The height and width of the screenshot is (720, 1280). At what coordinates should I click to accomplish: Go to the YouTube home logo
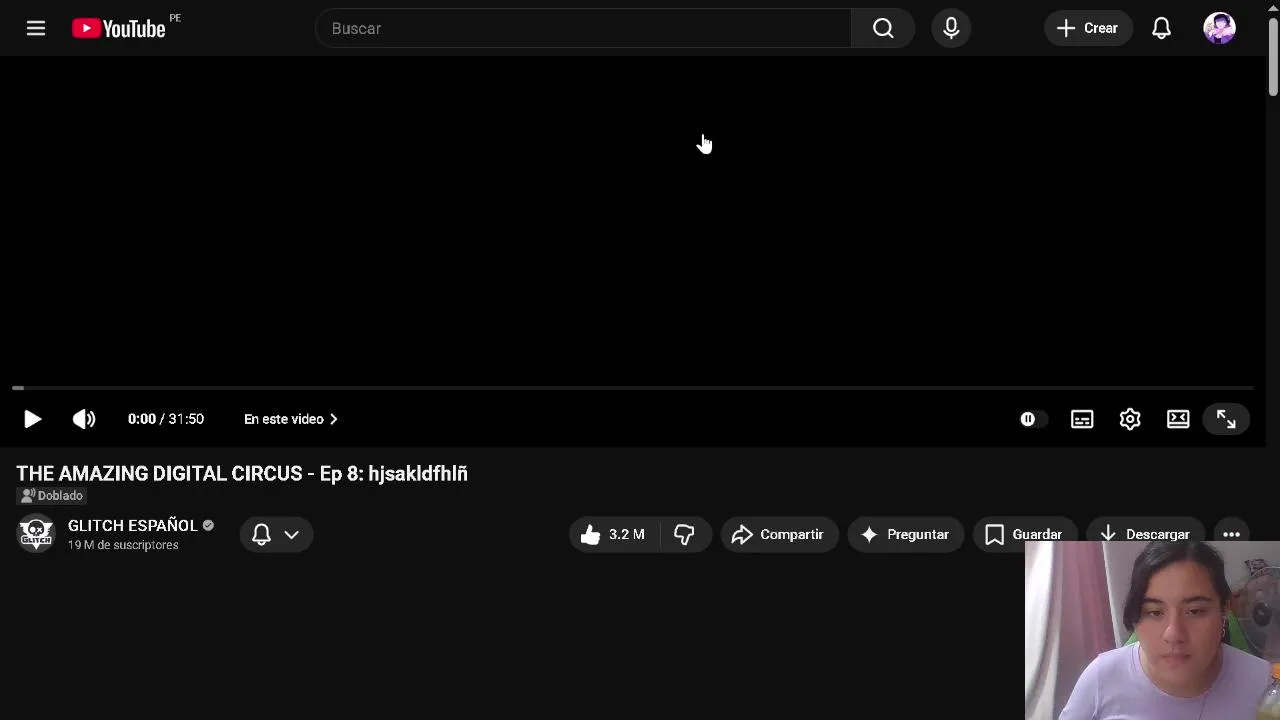[x=119, y=28]
